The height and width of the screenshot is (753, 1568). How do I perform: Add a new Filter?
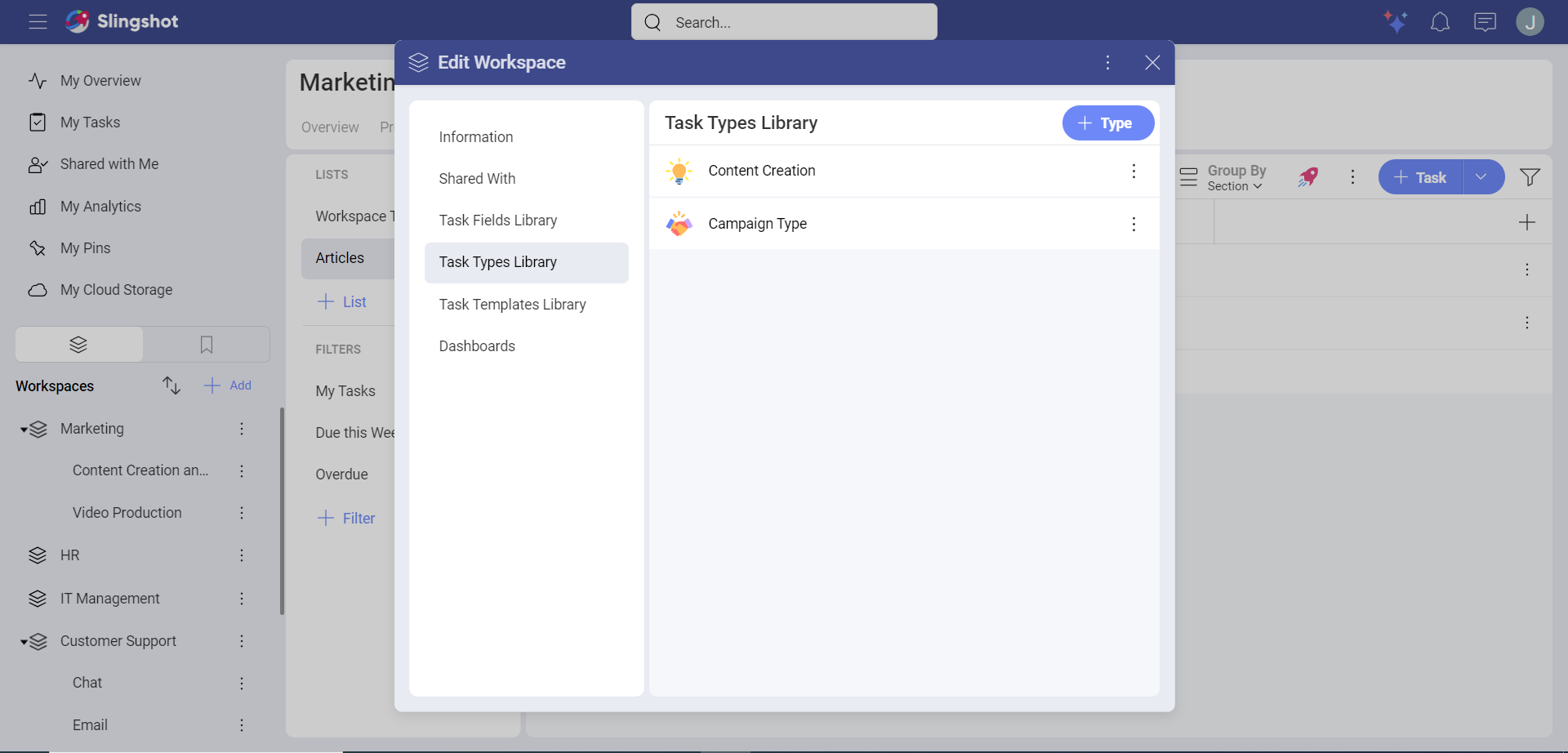[x=346, y=519]
